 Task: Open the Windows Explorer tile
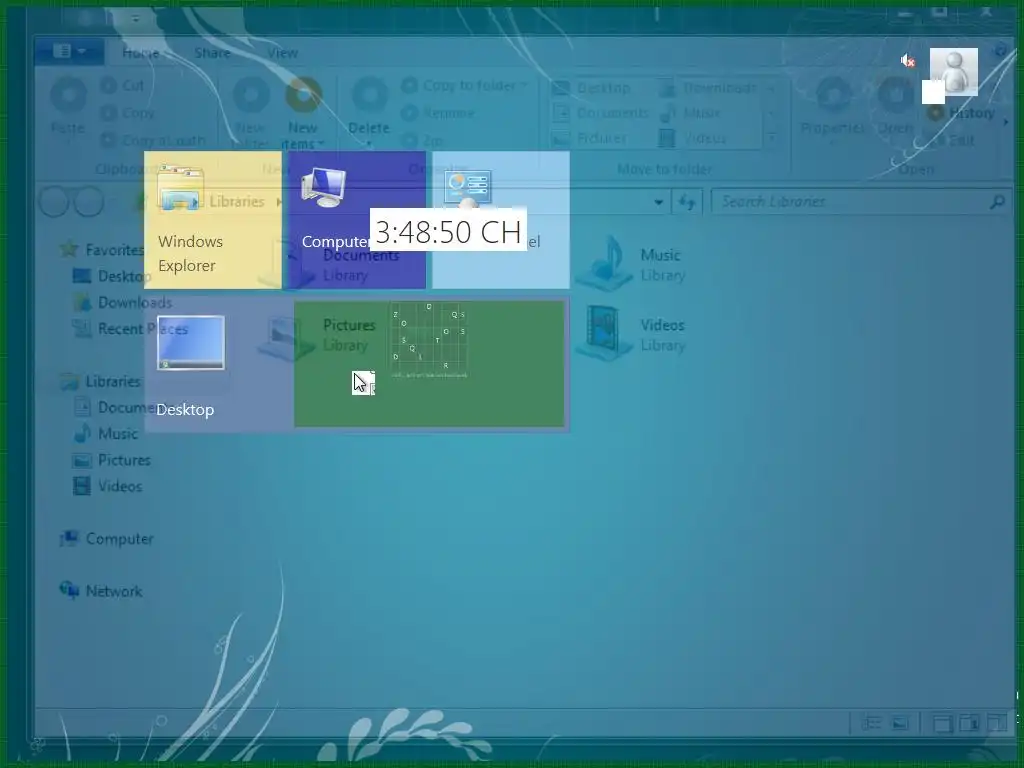(213, 220)
